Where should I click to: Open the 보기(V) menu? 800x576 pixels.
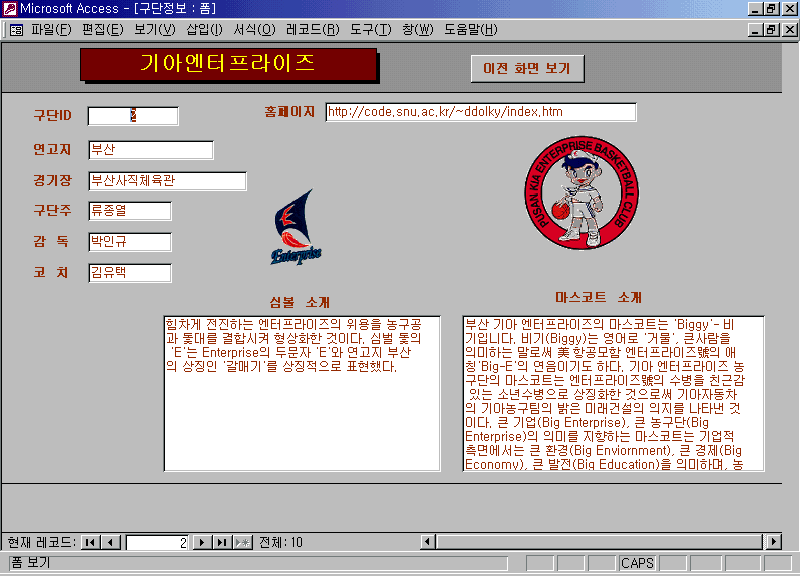click(x=155, y=30)
